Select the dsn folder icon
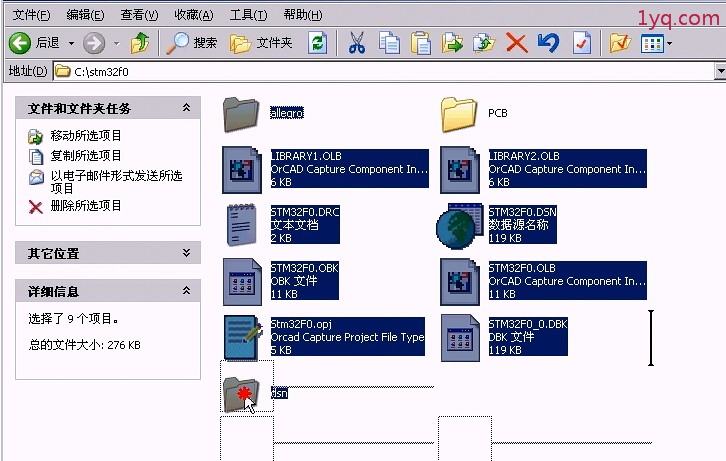 [242, 394]
